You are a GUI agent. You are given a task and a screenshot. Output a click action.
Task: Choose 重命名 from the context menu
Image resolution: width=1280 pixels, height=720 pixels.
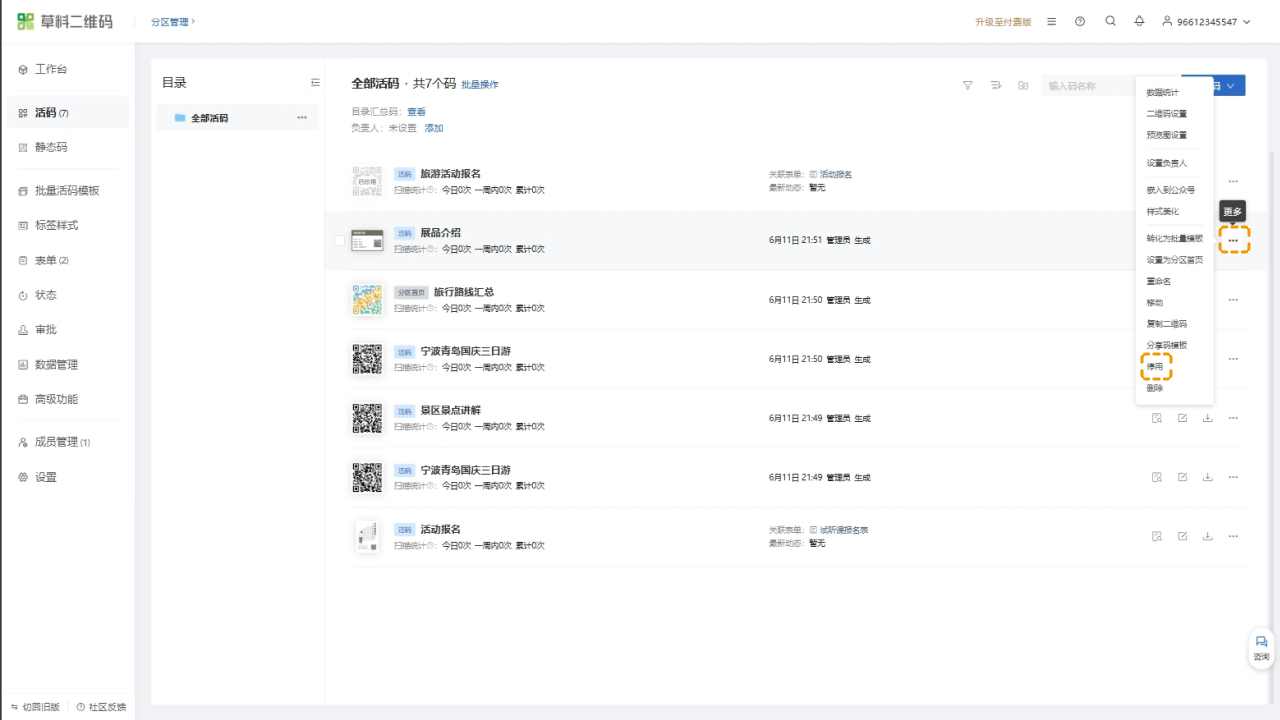pyautogui.click(x=1158, y=281)
